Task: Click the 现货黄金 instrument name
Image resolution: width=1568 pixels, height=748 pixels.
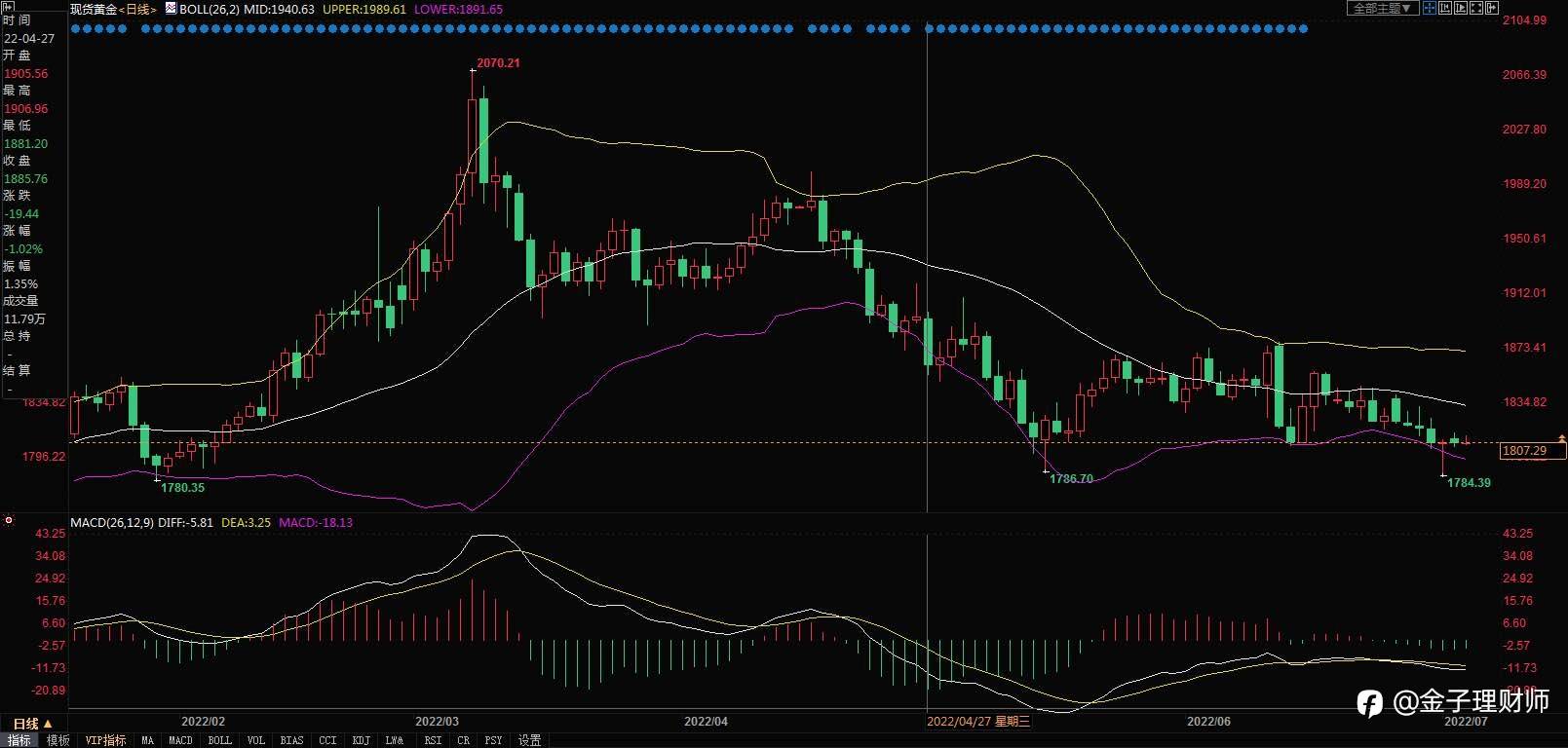Action: (94, 9)
